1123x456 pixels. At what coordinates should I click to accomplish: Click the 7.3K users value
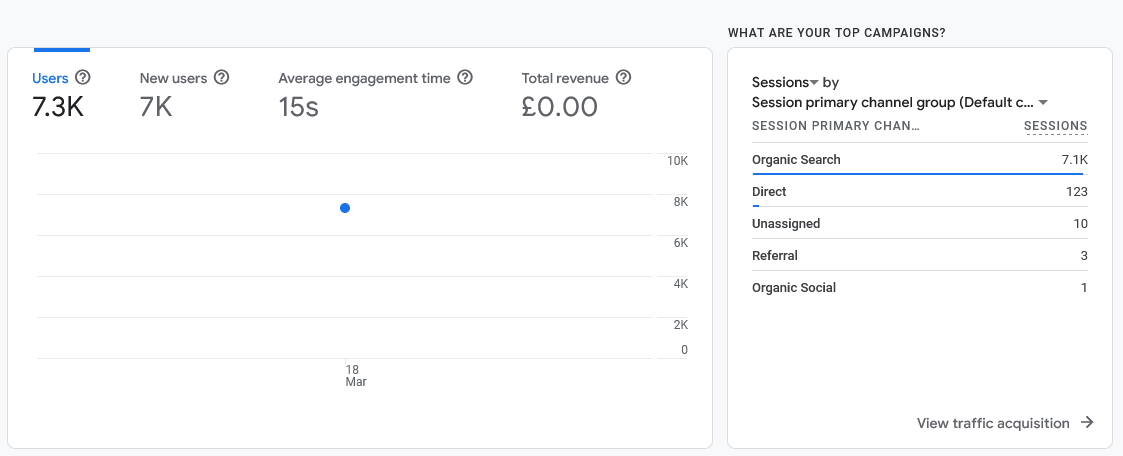[x=58, y=107]
